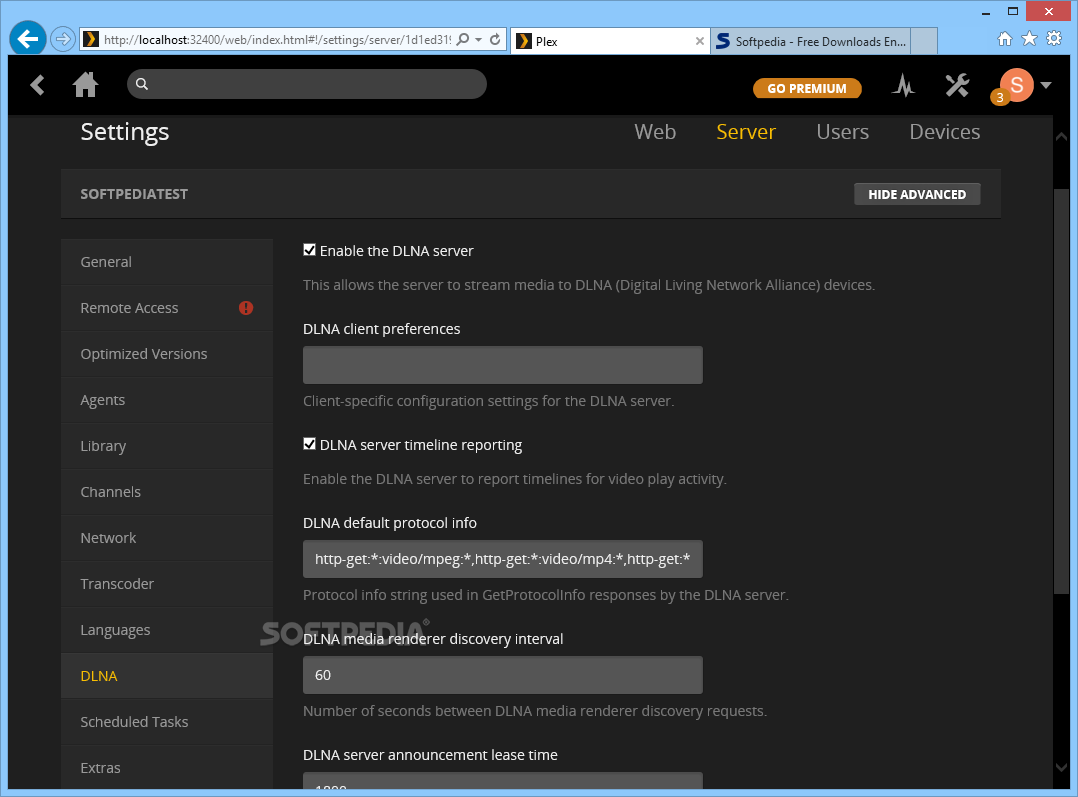Image resolution: width=1078 pixels, height=797 pixels.
Task: Select DLNA in the settings sidebar
Action: click(167, 677)
